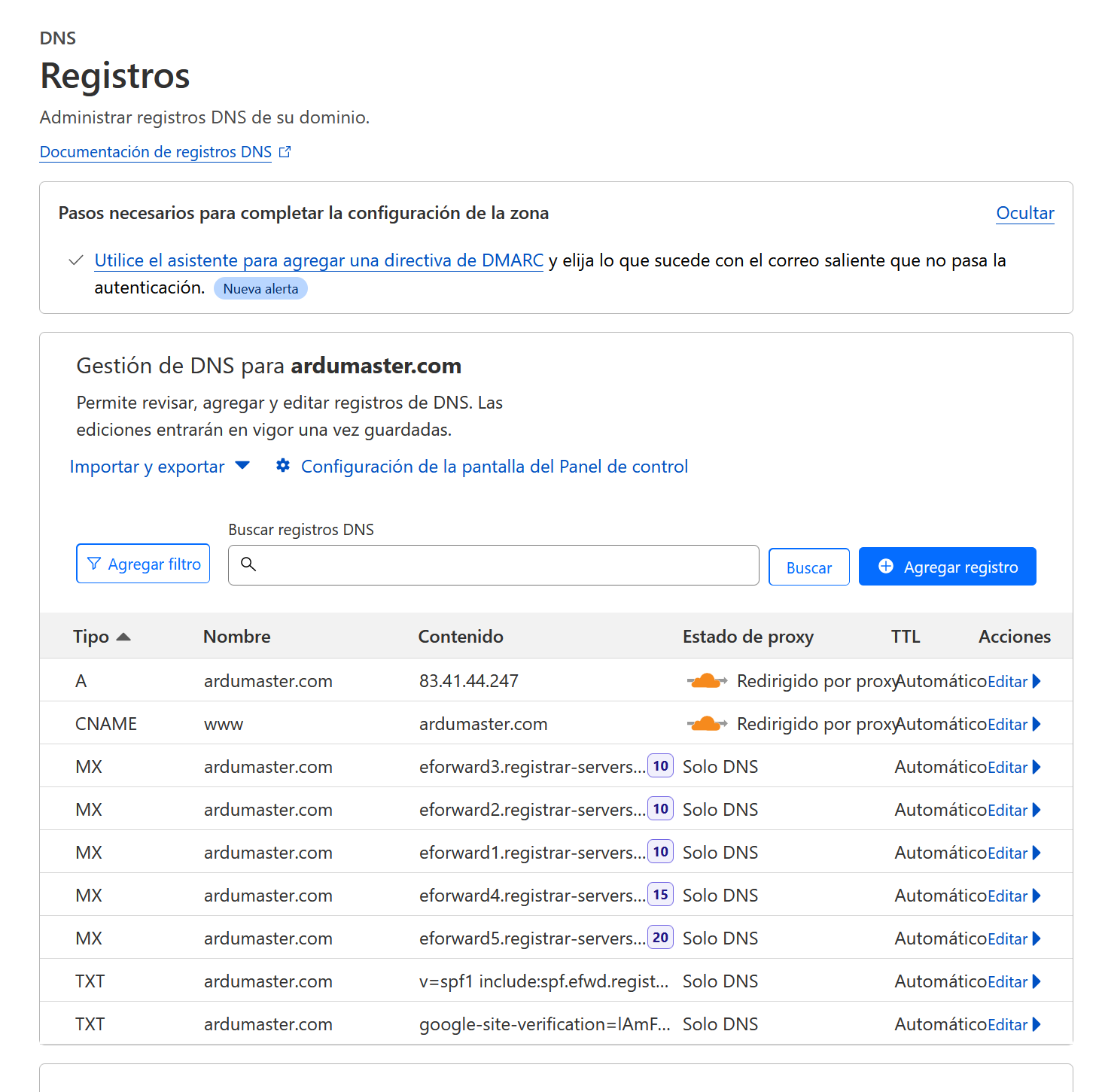Click priority badge 10 on eforward2 record
The width and height of the screenshot is (1102, 1092).
tap(661, 809)
